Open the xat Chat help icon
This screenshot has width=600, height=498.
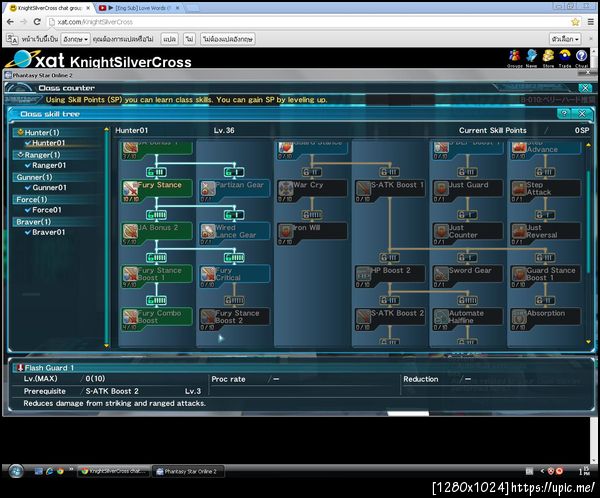tap(581, 56)
